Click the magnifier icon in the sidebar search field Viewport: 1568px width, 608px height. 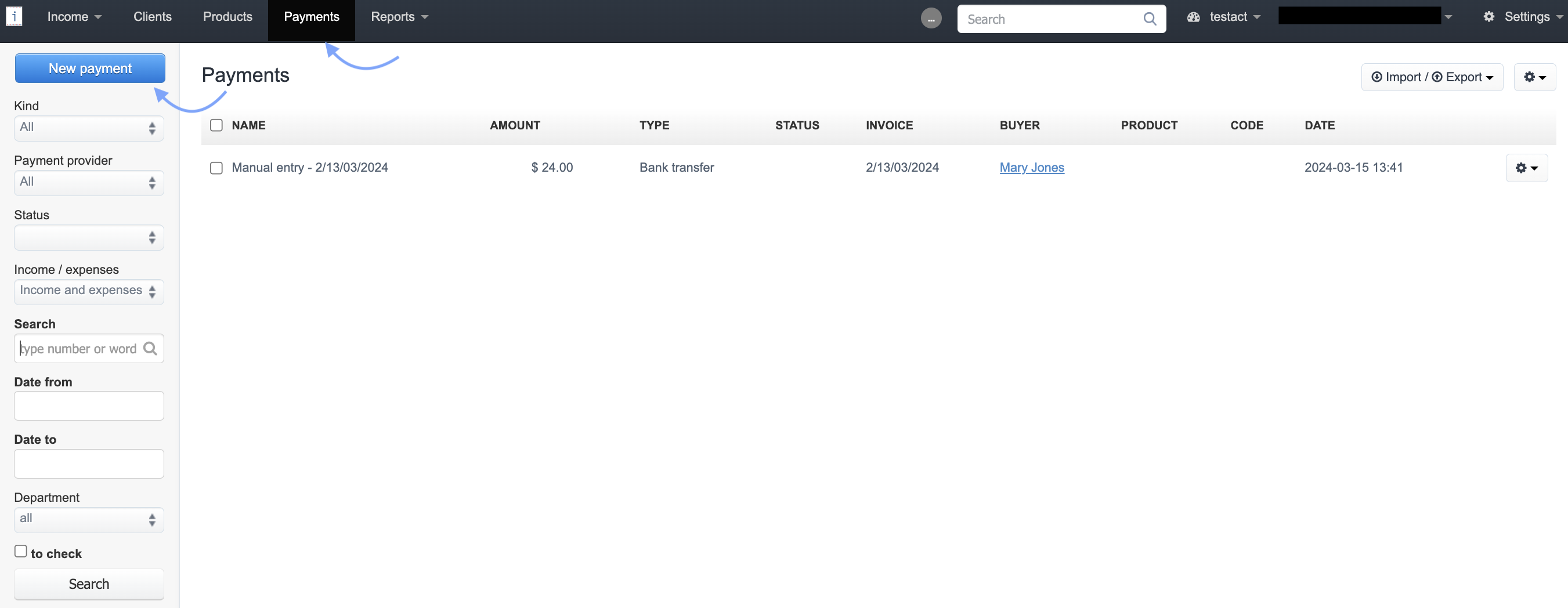[x=150, y=349]
